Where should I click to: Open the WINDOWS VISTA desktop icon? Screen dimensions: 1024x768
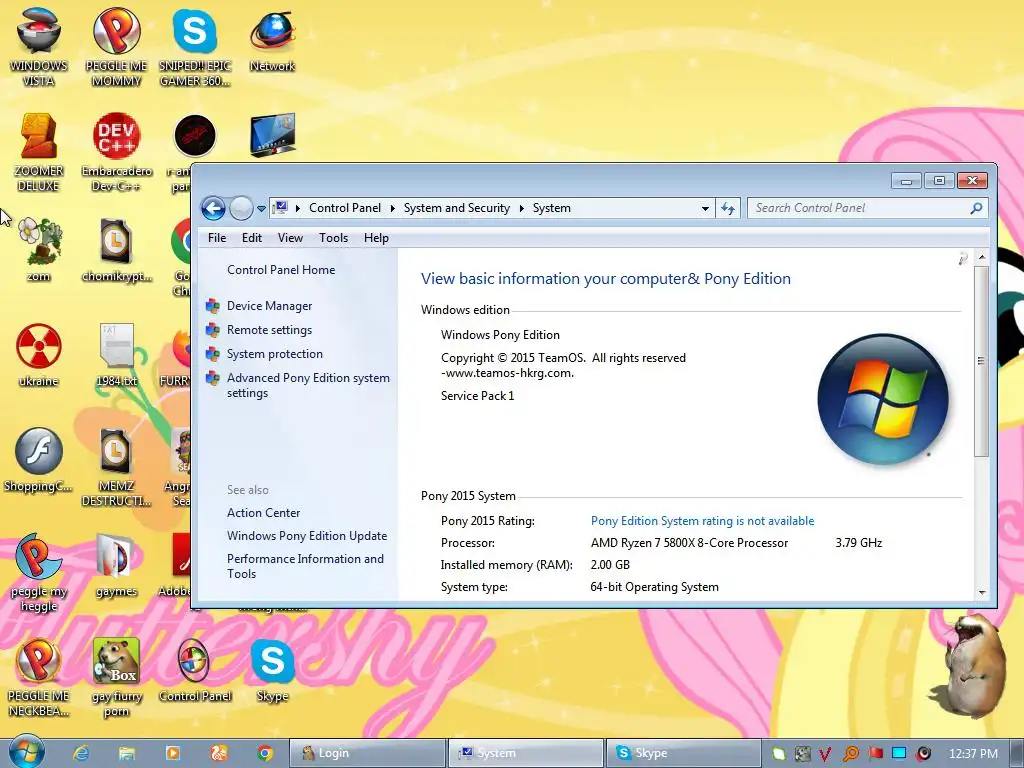[x=38, y=46]
